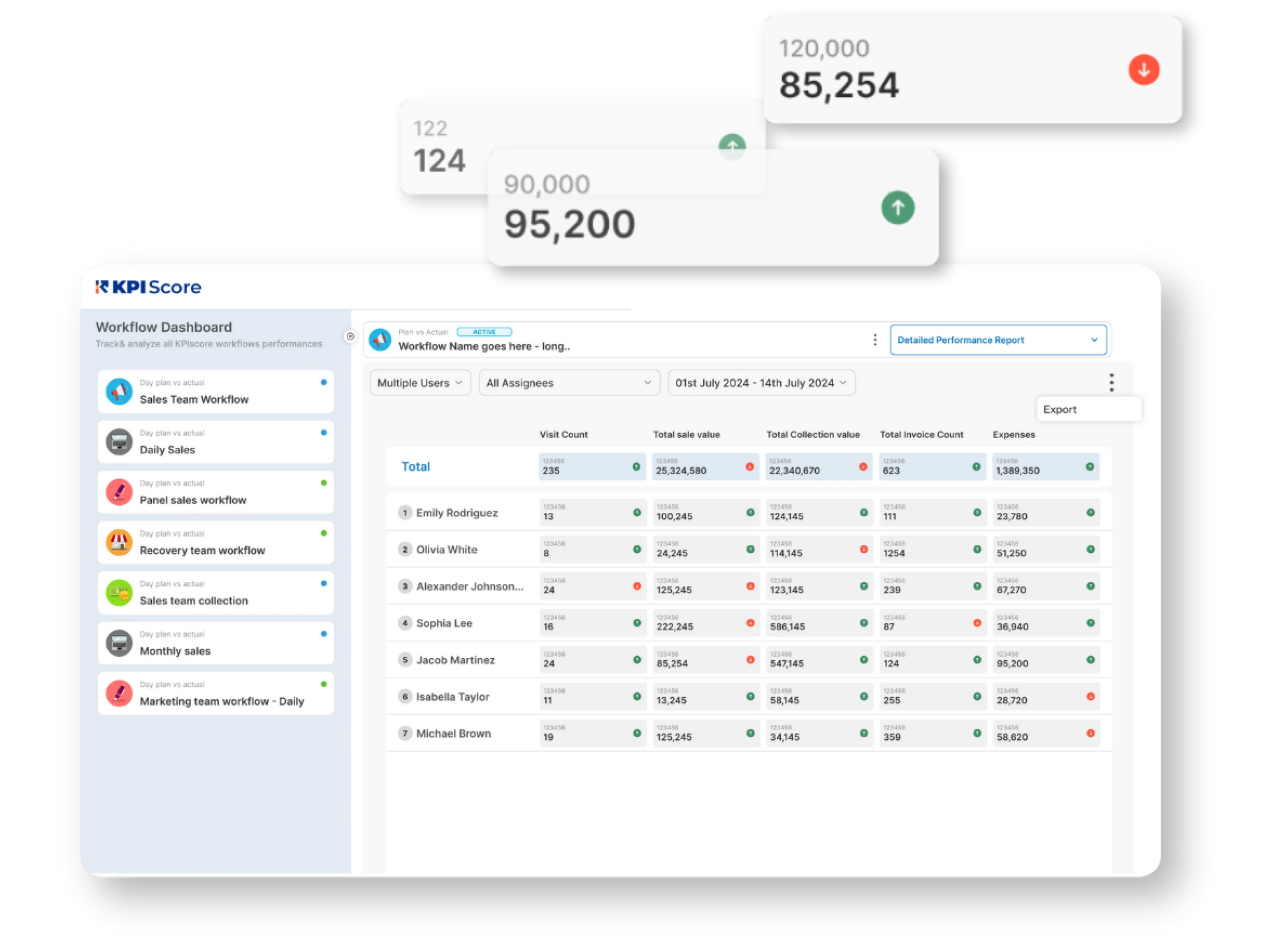Click the Workflow Dashboard heading

[x=164, y=327]
